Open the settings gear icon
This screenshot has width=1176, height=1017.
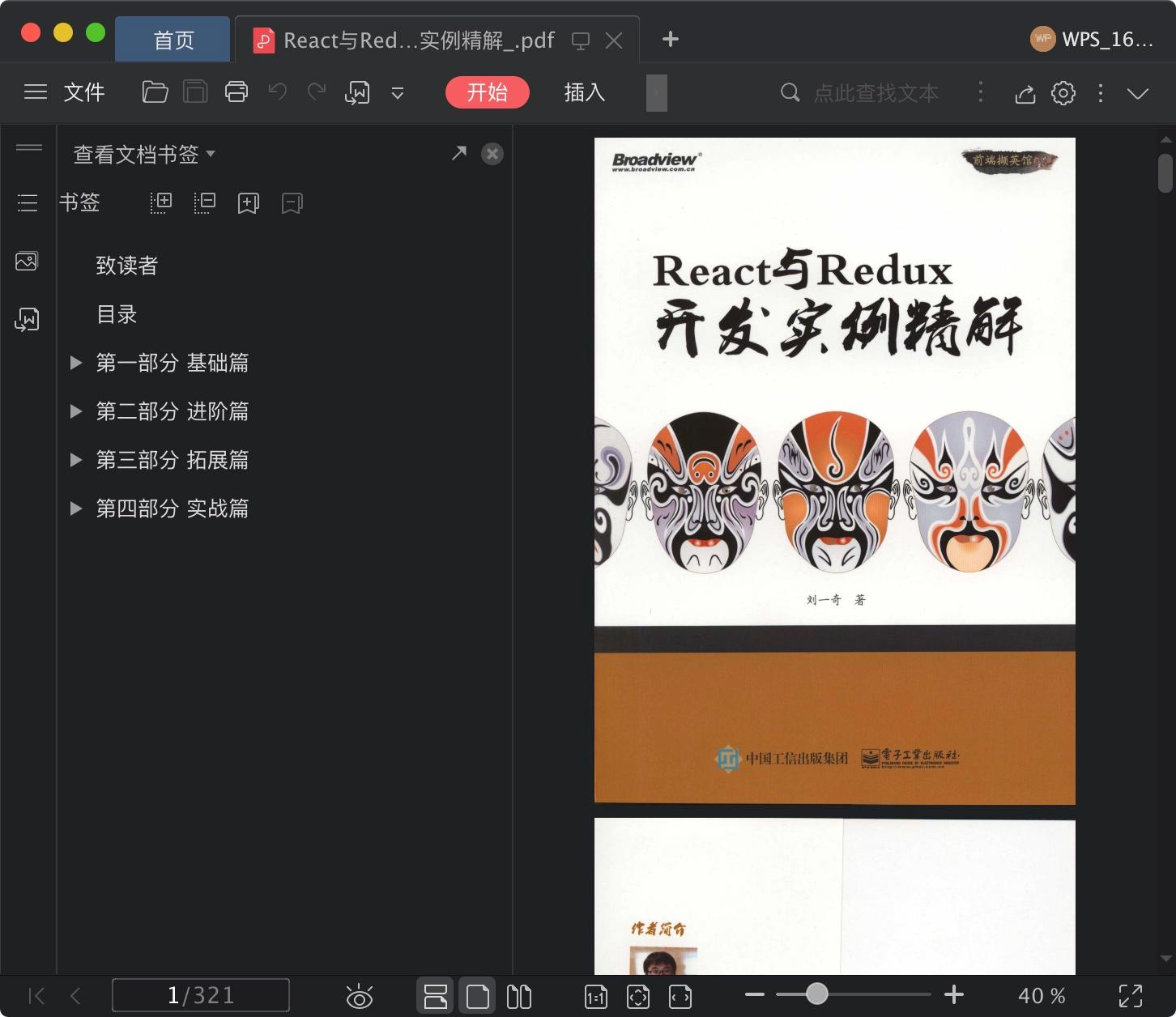[x=1063, y=93]
